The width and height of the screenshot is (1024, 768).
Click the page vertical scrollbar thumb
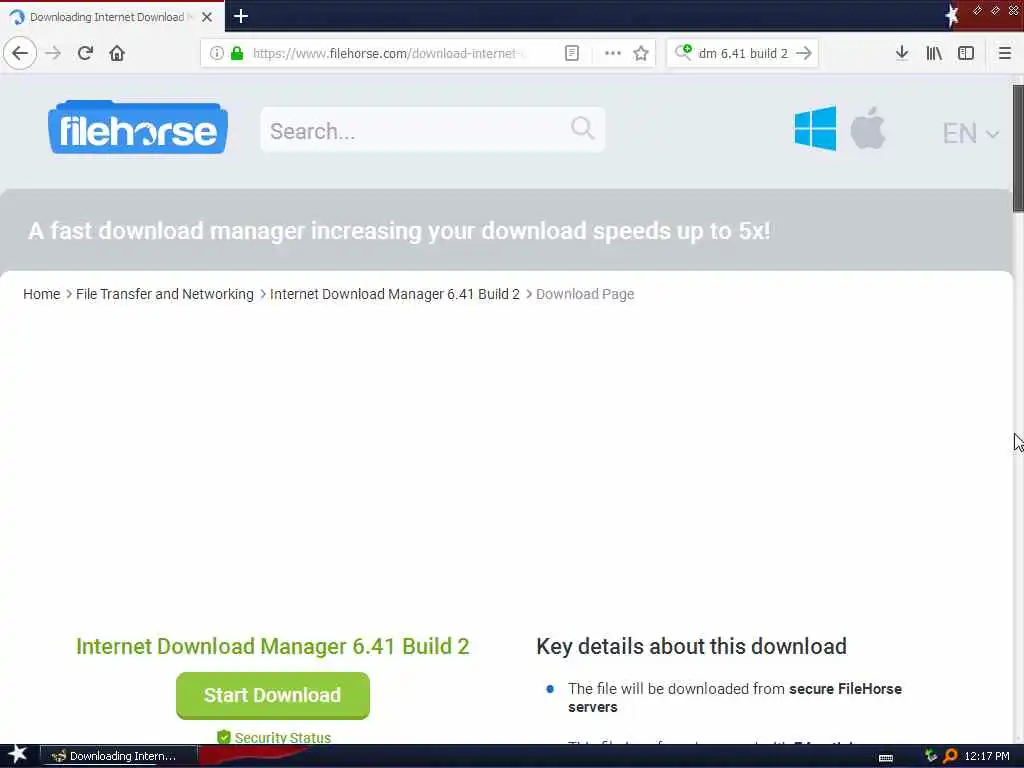click(x=1017, y=148)
